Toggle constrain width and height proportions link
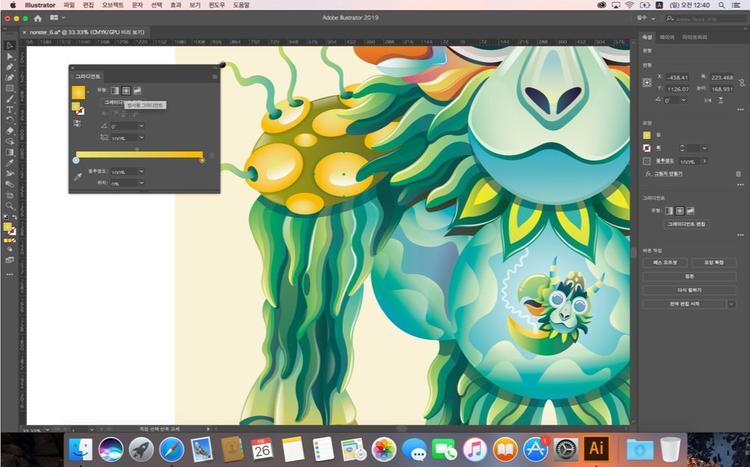Image resolution: width=750 pixels, height=467 pixels. point(742,83)
